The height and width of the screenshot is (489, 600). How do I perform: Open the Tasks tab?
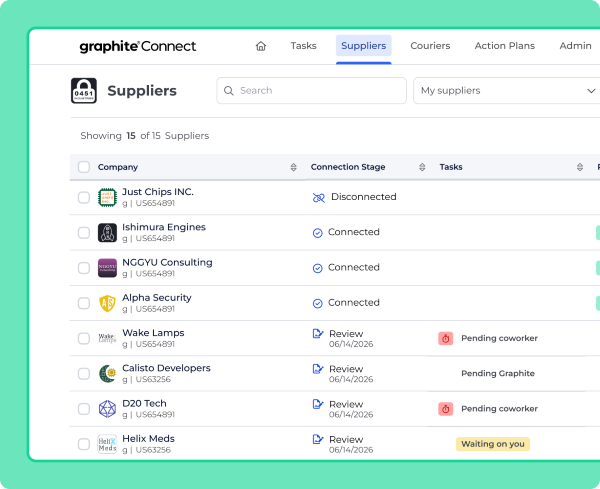click(303, 46)
